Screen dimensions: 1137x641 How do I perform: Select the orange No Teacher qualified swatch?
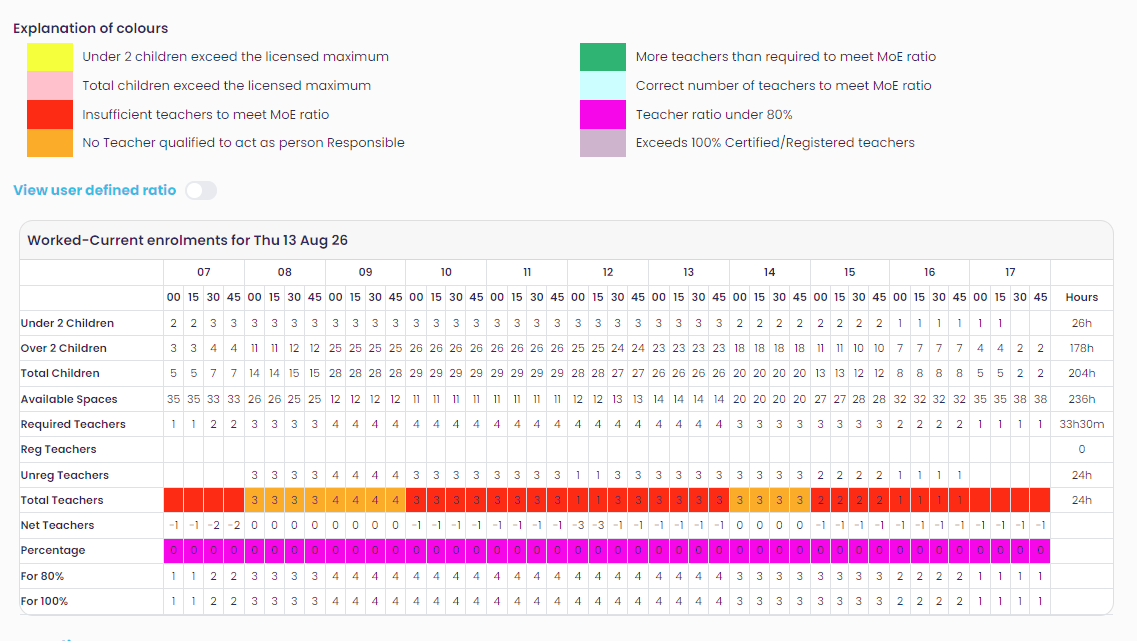point(50,143)
